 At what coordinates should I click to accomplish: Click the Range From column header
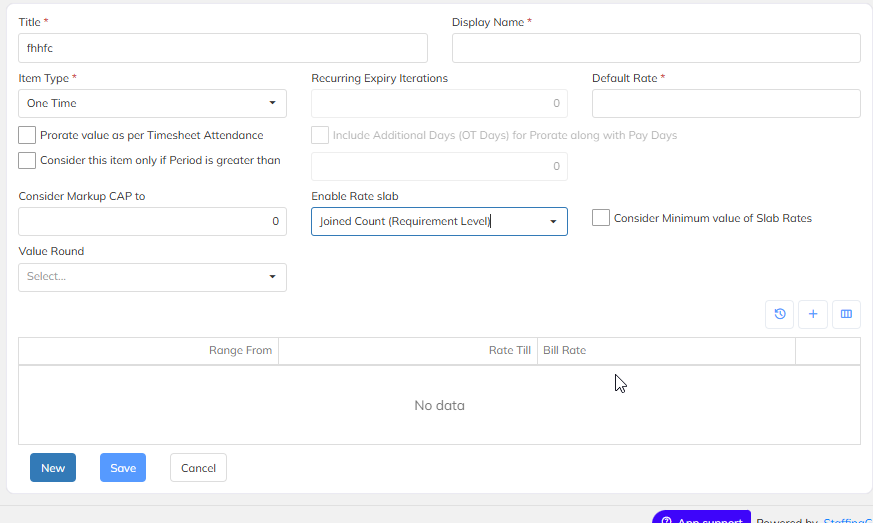148,351
